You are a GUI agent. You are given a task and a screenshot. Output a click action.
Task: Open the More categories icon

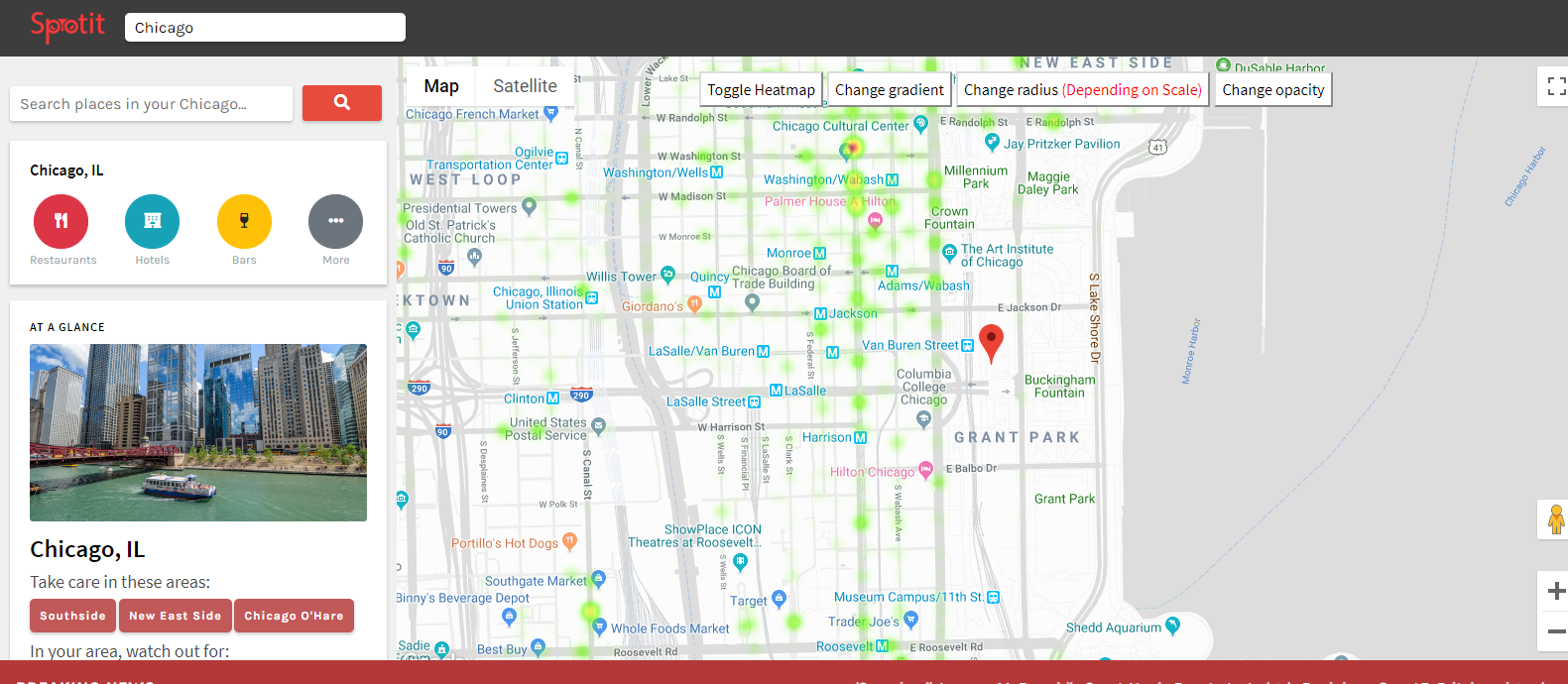[335, 221]
